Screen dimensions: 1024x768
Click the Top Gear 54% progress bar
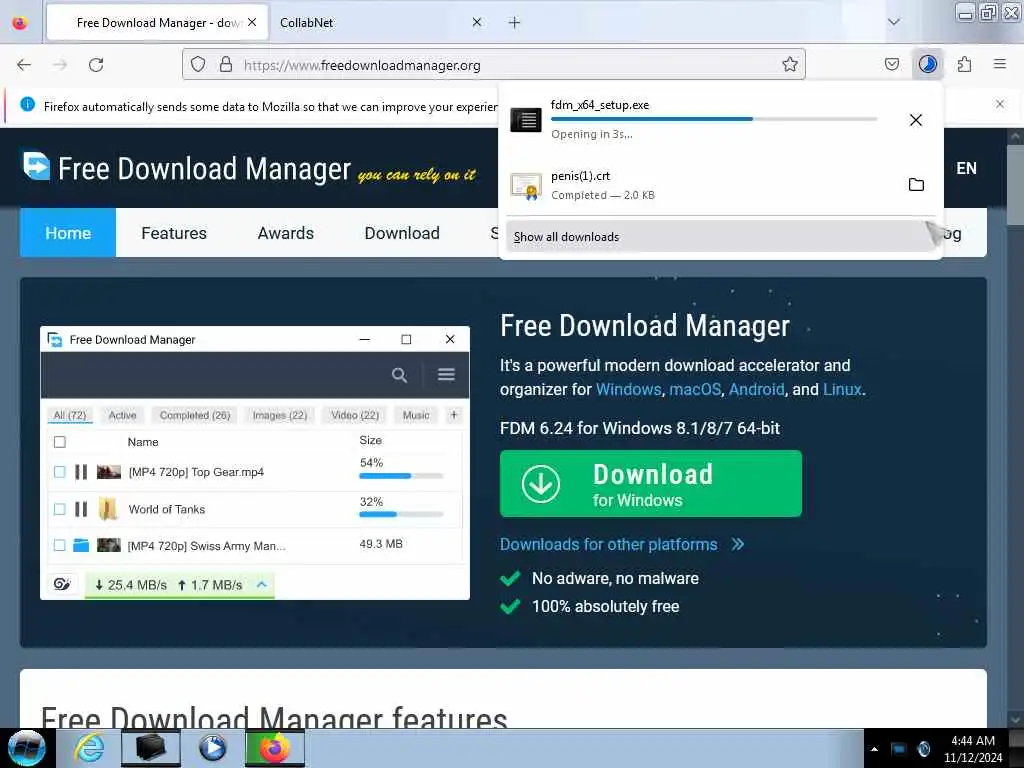pyautogui.click(x=401, y=476)
